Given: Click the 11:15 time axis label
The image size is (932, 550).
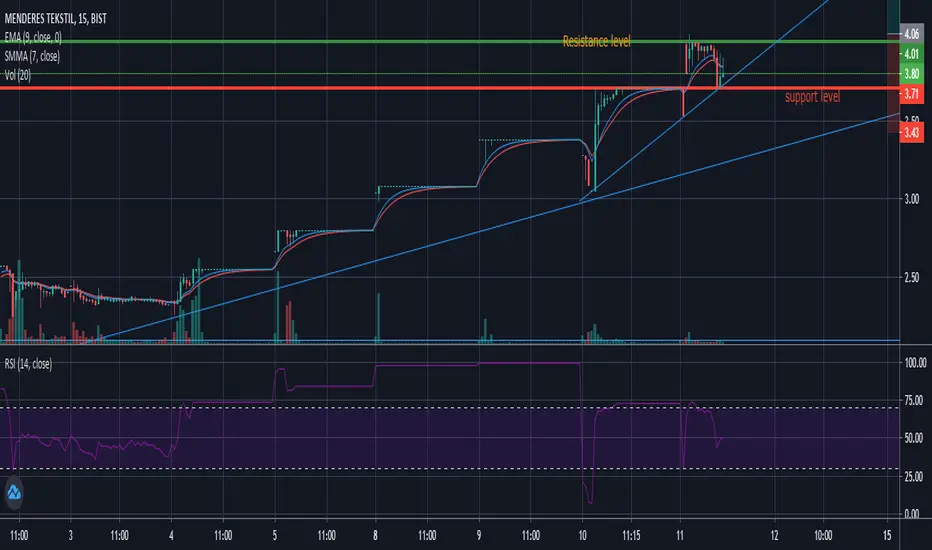Looking at the screenshot, I should 631,536.
